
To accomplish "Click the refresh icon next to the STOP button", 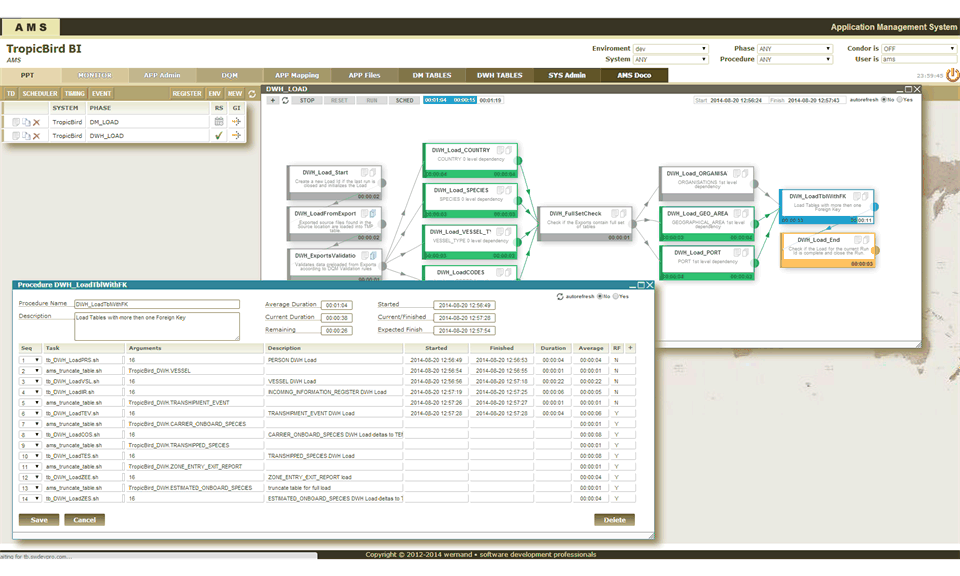I will 286,100.
